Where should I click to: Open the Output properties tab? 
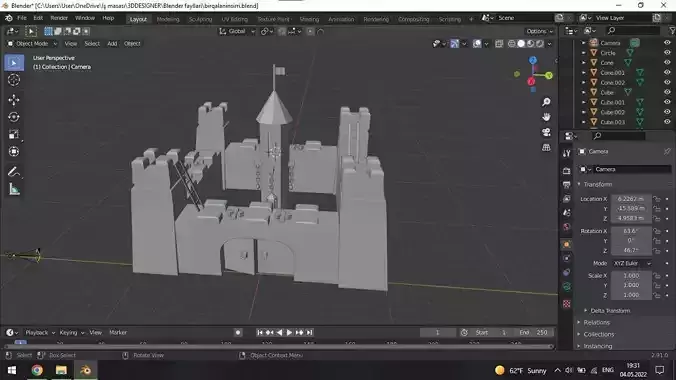tap(566, 185)
